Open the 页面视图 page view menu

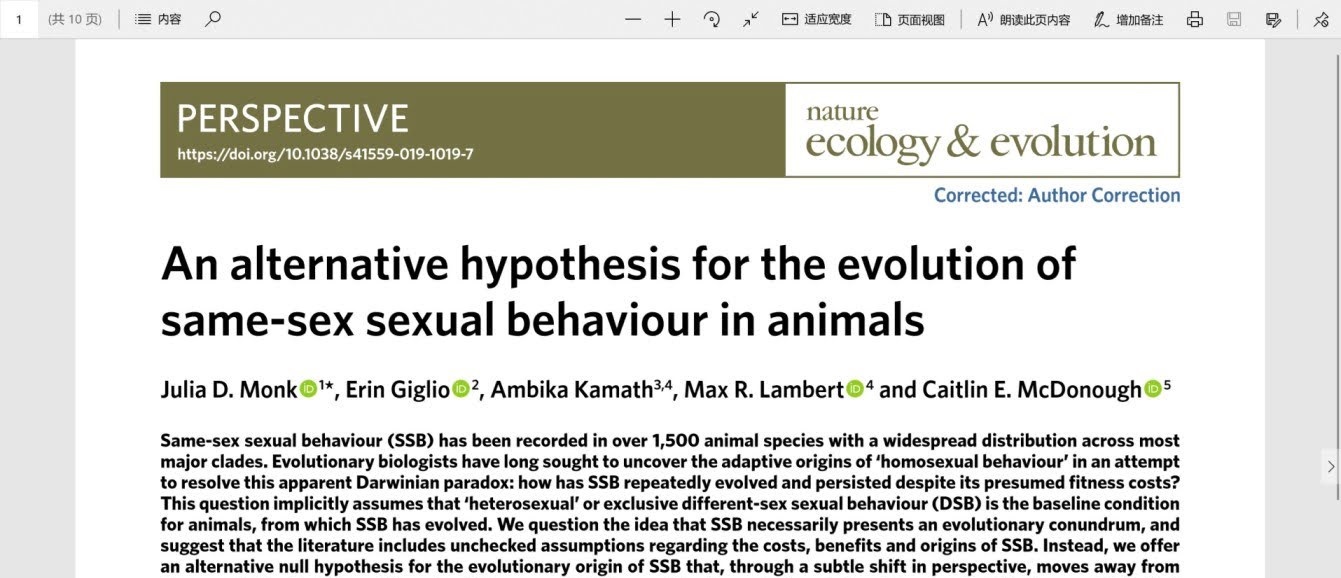[909, 19]
